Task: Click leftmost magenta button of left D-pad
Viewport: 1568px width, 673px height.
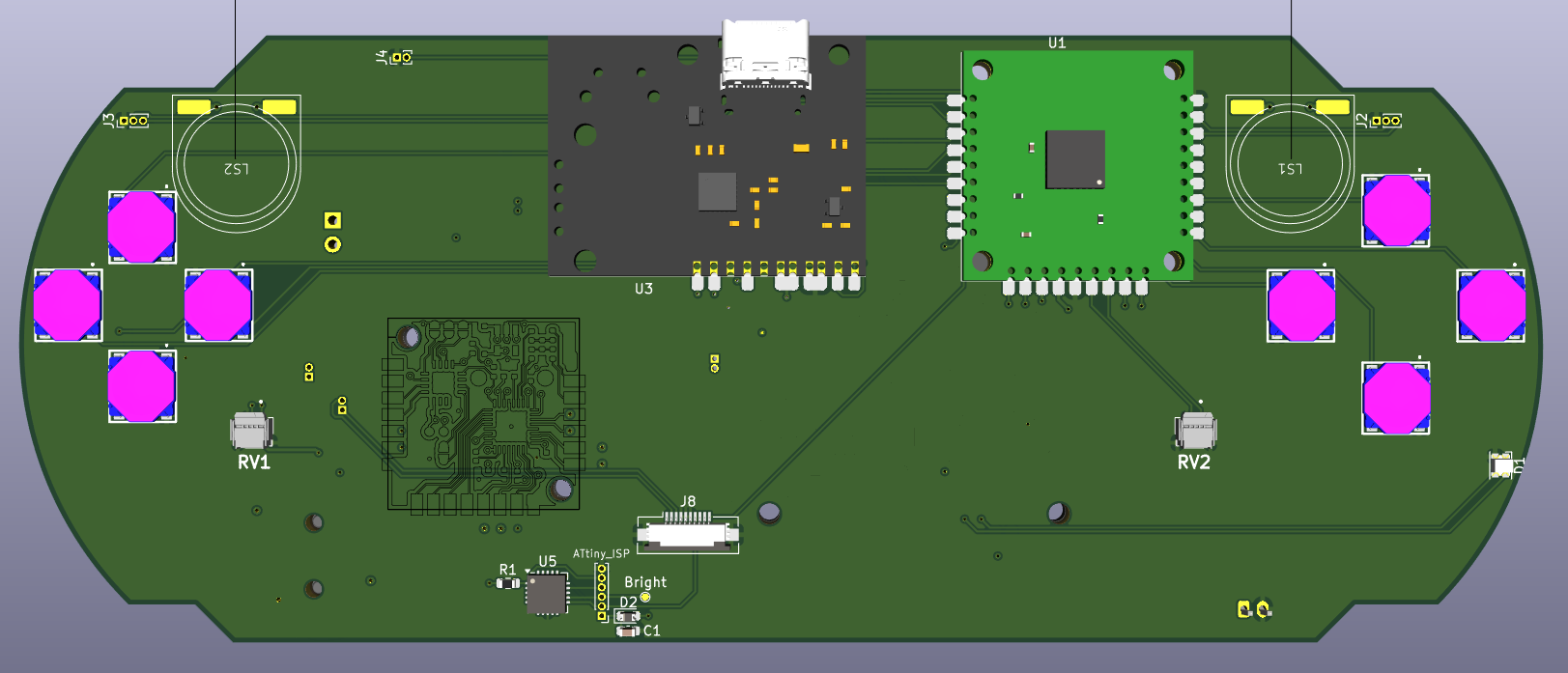Action: [68, 305]
